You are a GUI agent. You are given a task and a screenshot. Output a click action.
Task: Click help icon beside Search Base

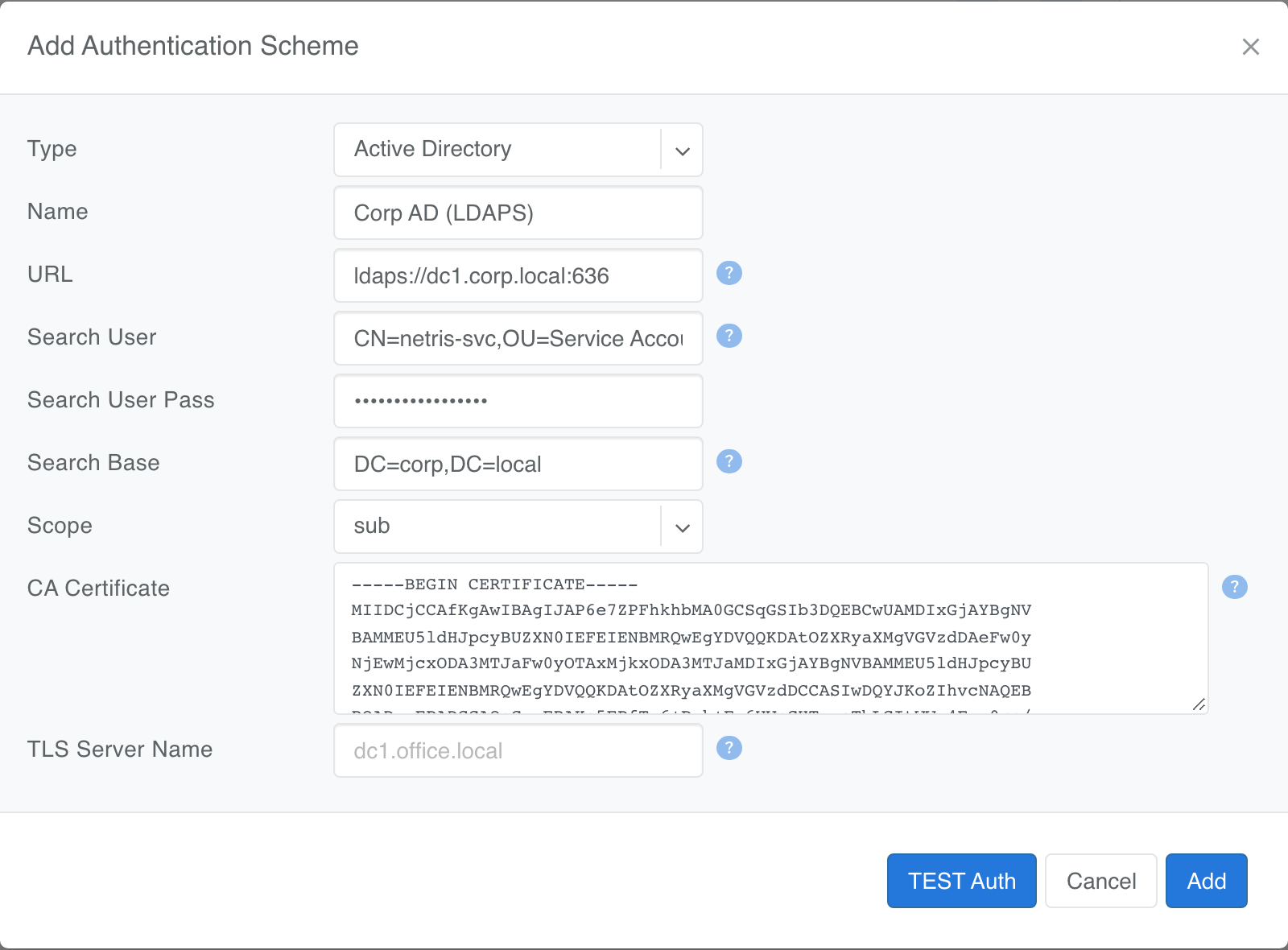coord(729,461)
